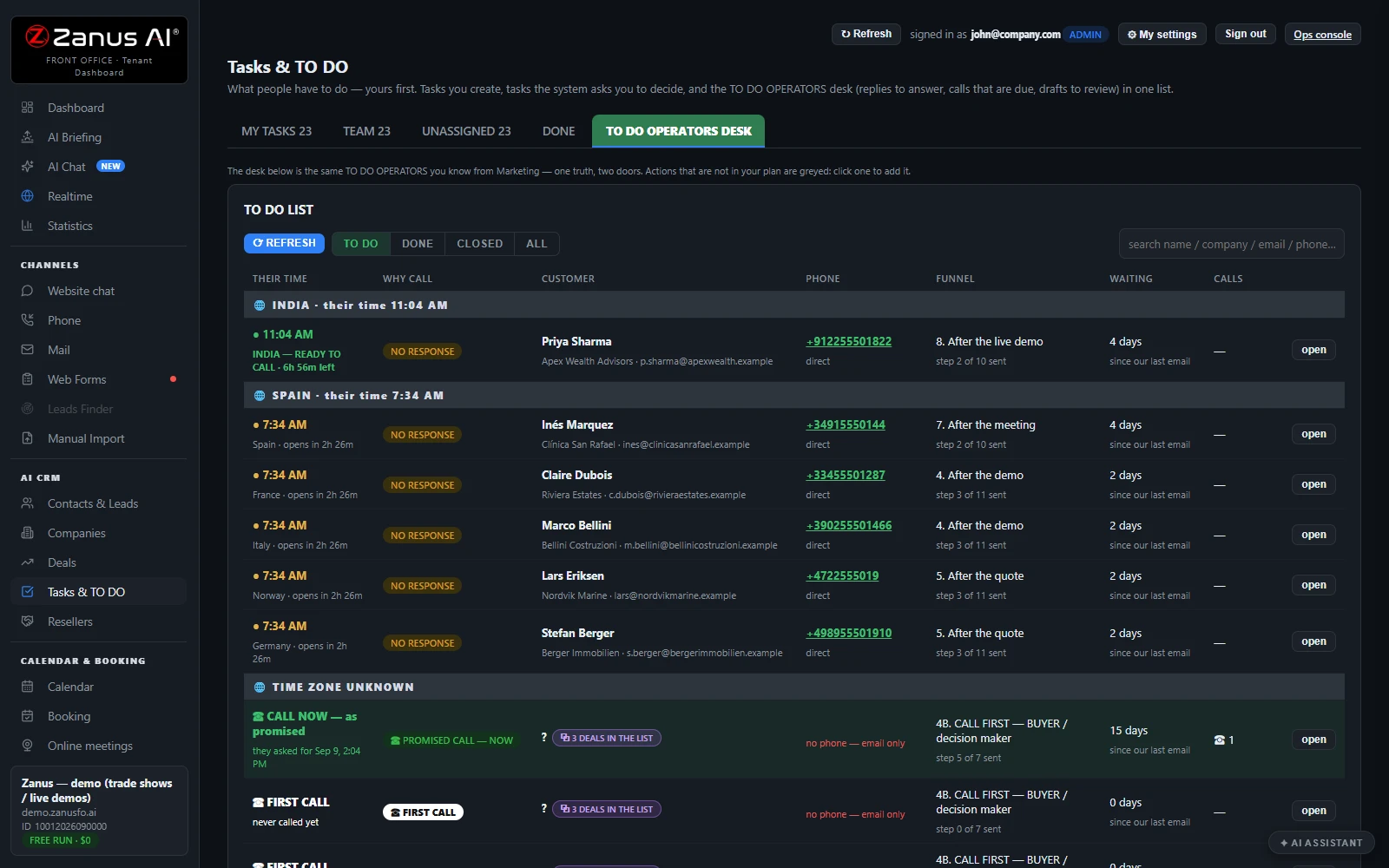Open the Booking calendar-check icon
1389x868 pixels.
tap(27, 716)
